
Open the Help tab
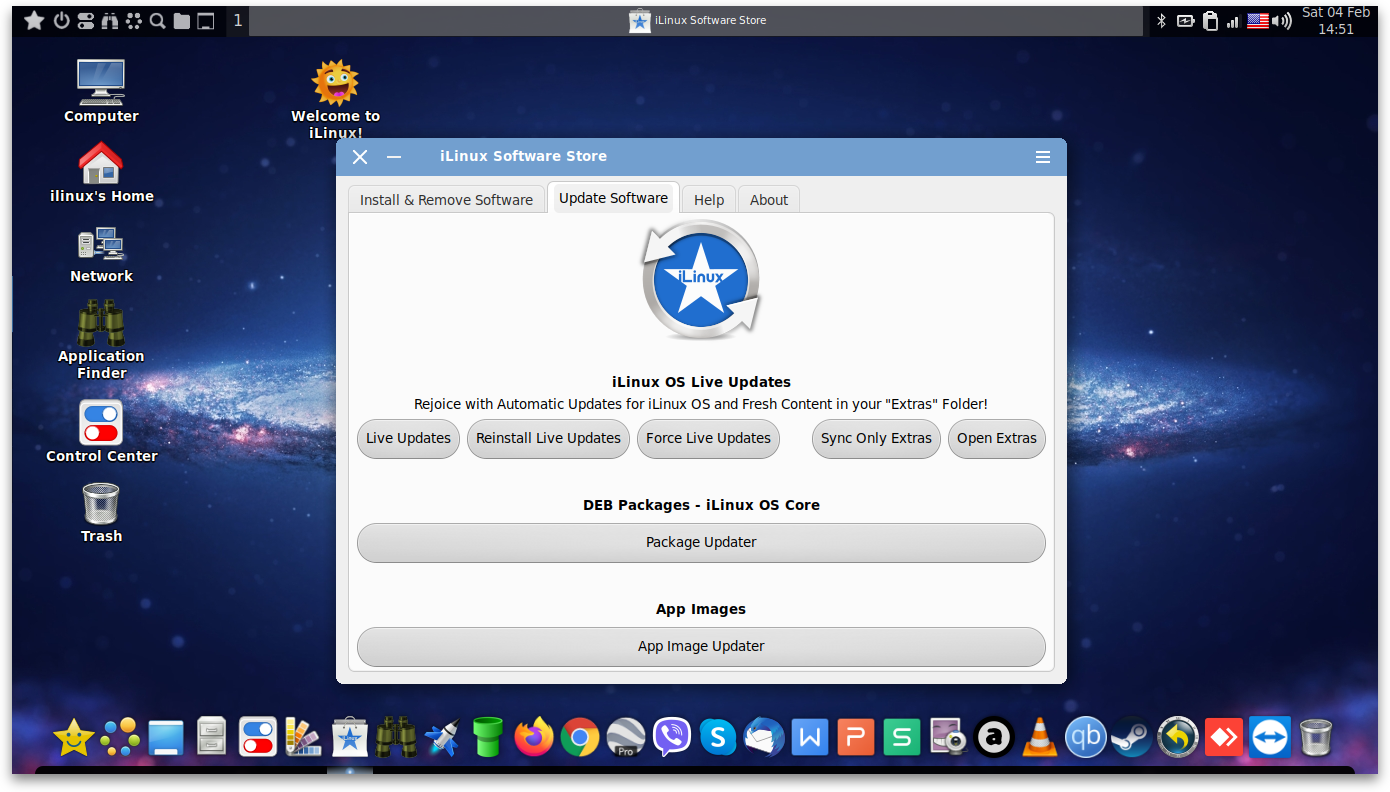709,199
